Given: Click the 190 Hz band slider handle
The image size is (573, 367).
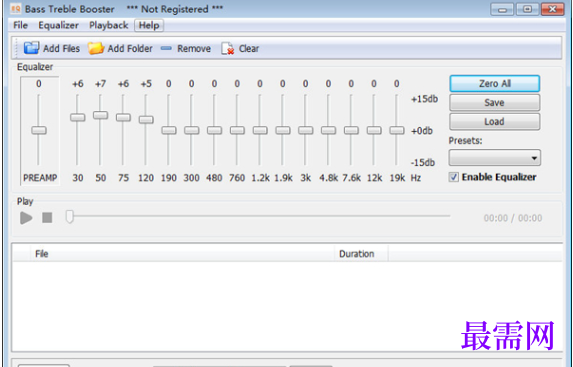Looking at the screenshot, I should (x=169, y=130).
